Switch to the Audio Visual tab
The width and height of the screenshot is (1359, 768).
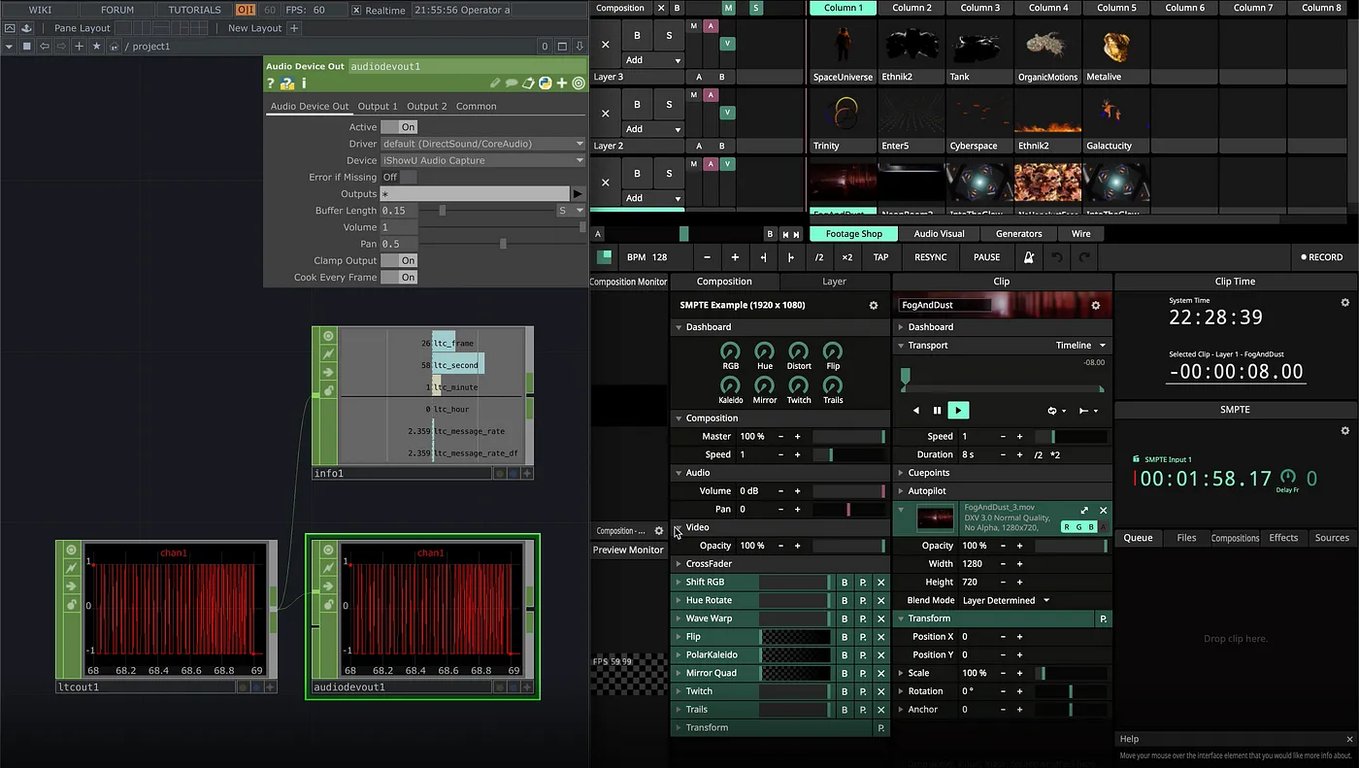(938, 233)
